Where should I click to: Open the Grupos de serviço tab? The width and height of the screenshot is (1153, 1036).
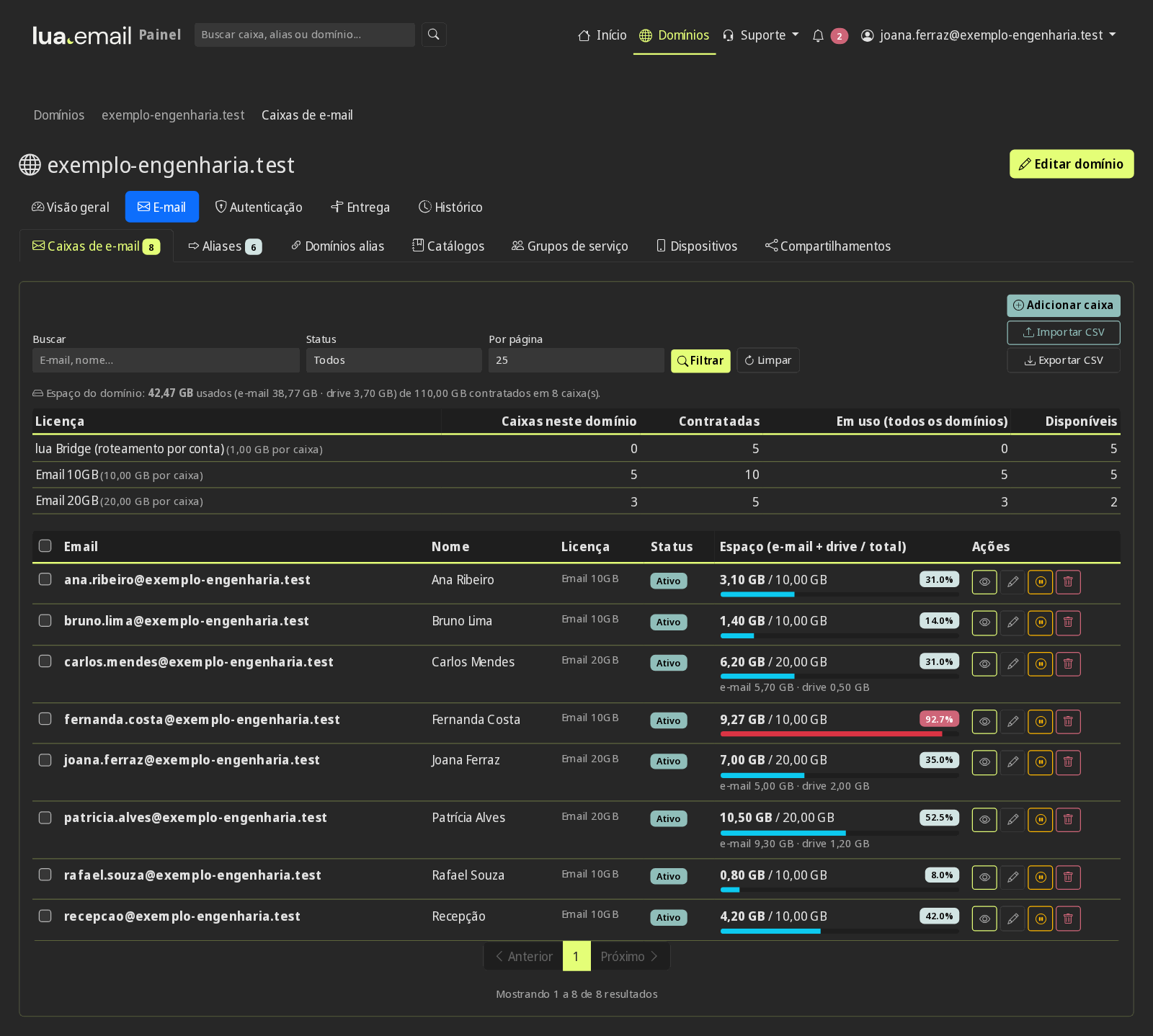point(570,246)
